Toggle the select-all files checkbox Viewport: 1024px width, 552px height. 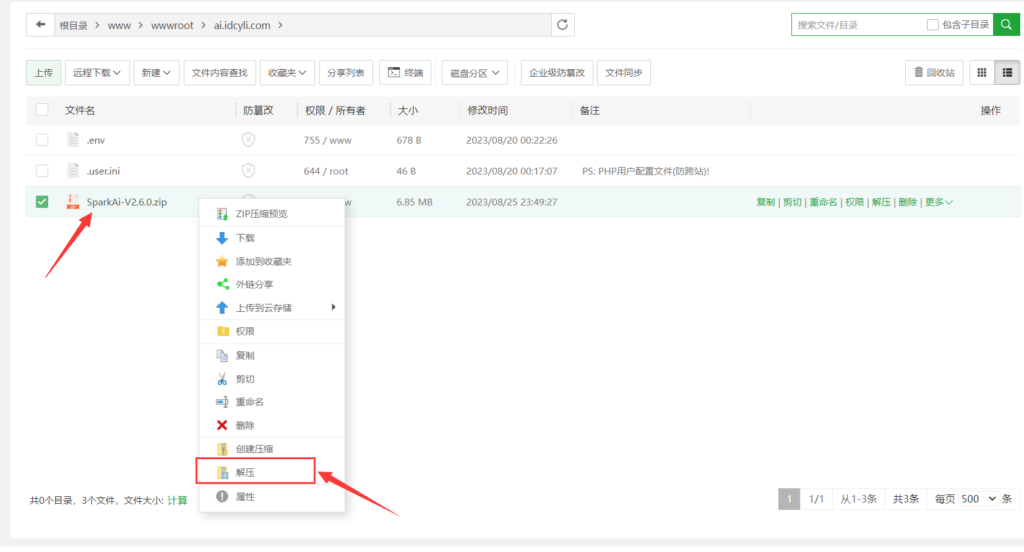(42, 110)
